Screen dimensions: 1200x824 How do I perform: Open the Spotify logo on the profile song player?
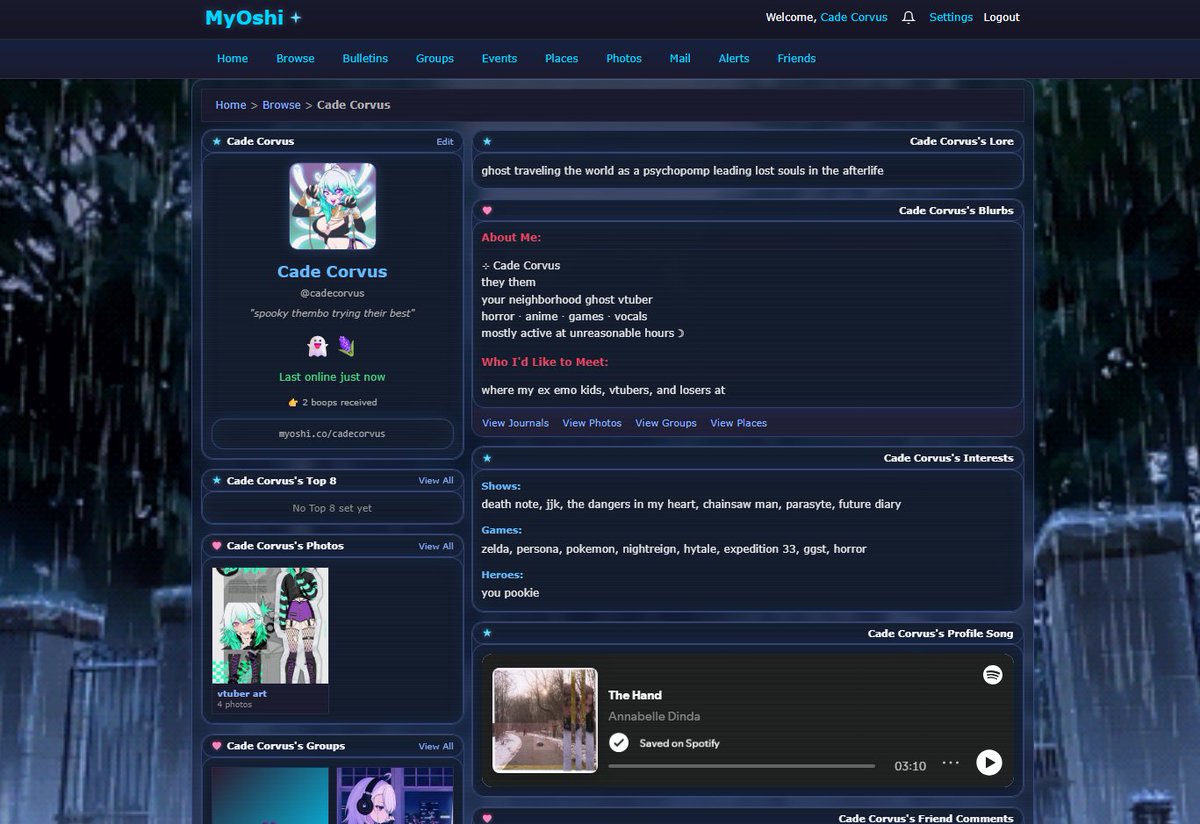pyautogui.click(x=992, y=675)
